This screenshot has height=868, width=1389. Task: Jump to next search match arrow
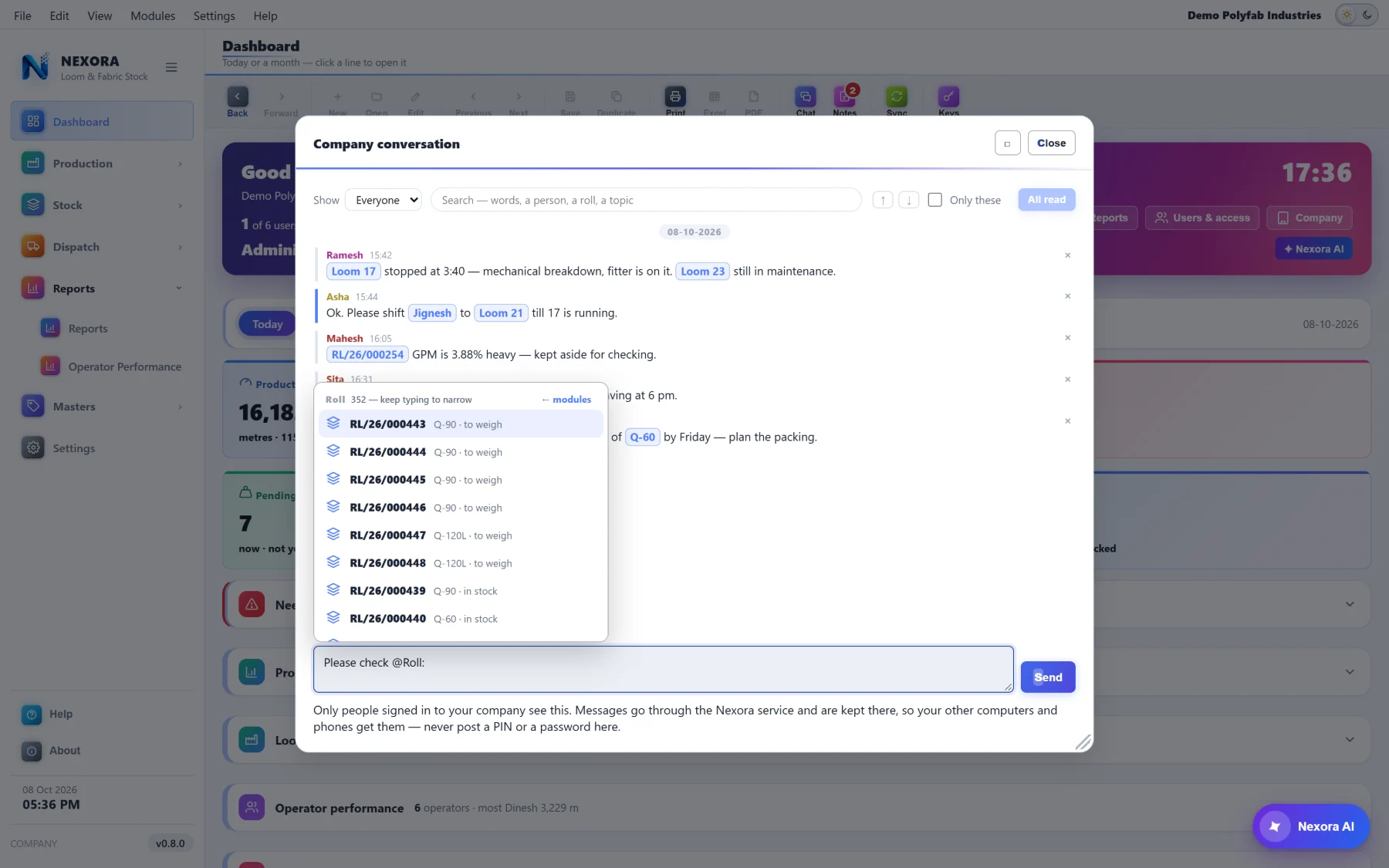(909, 200)
